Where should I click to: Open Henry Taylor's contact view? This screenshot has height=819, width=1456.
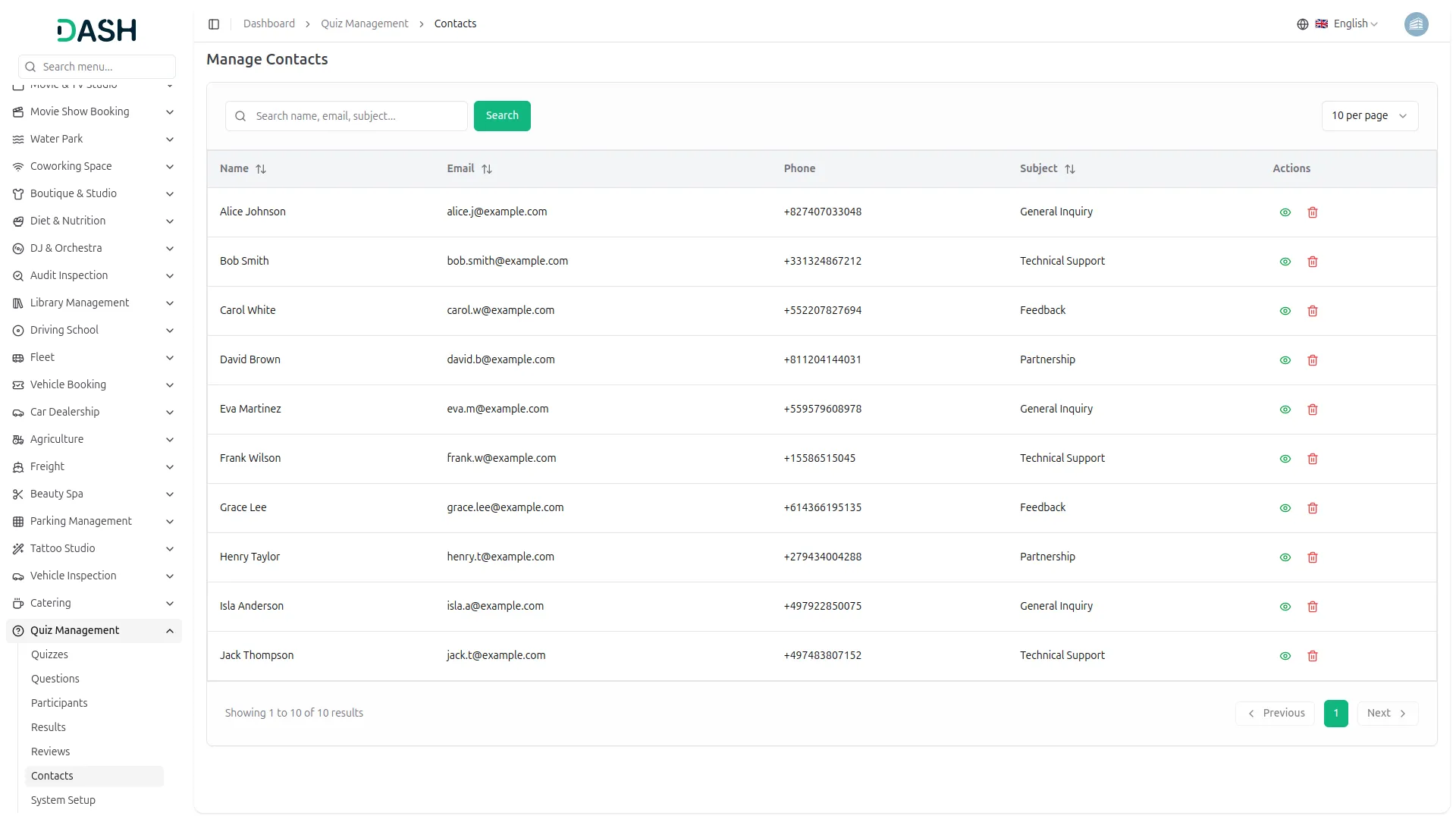click(1285, 557)
